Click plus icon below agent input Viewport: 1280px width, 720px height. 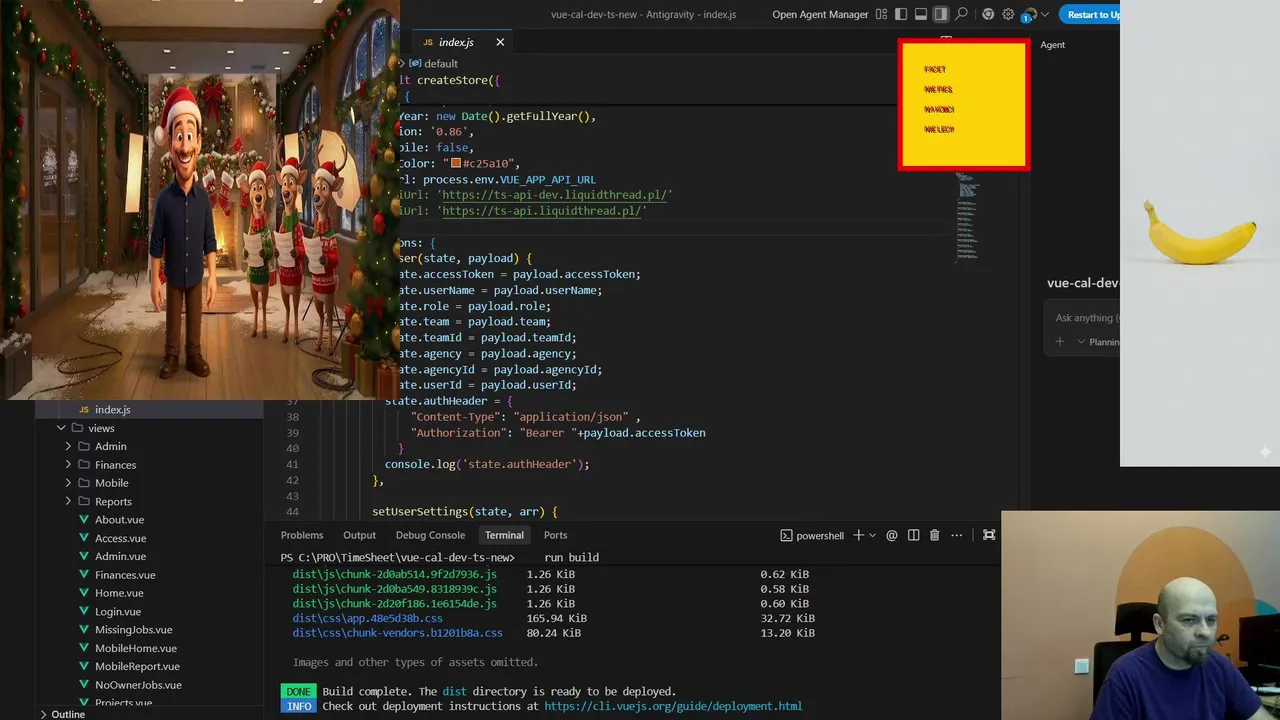[x=1060, y=342]
